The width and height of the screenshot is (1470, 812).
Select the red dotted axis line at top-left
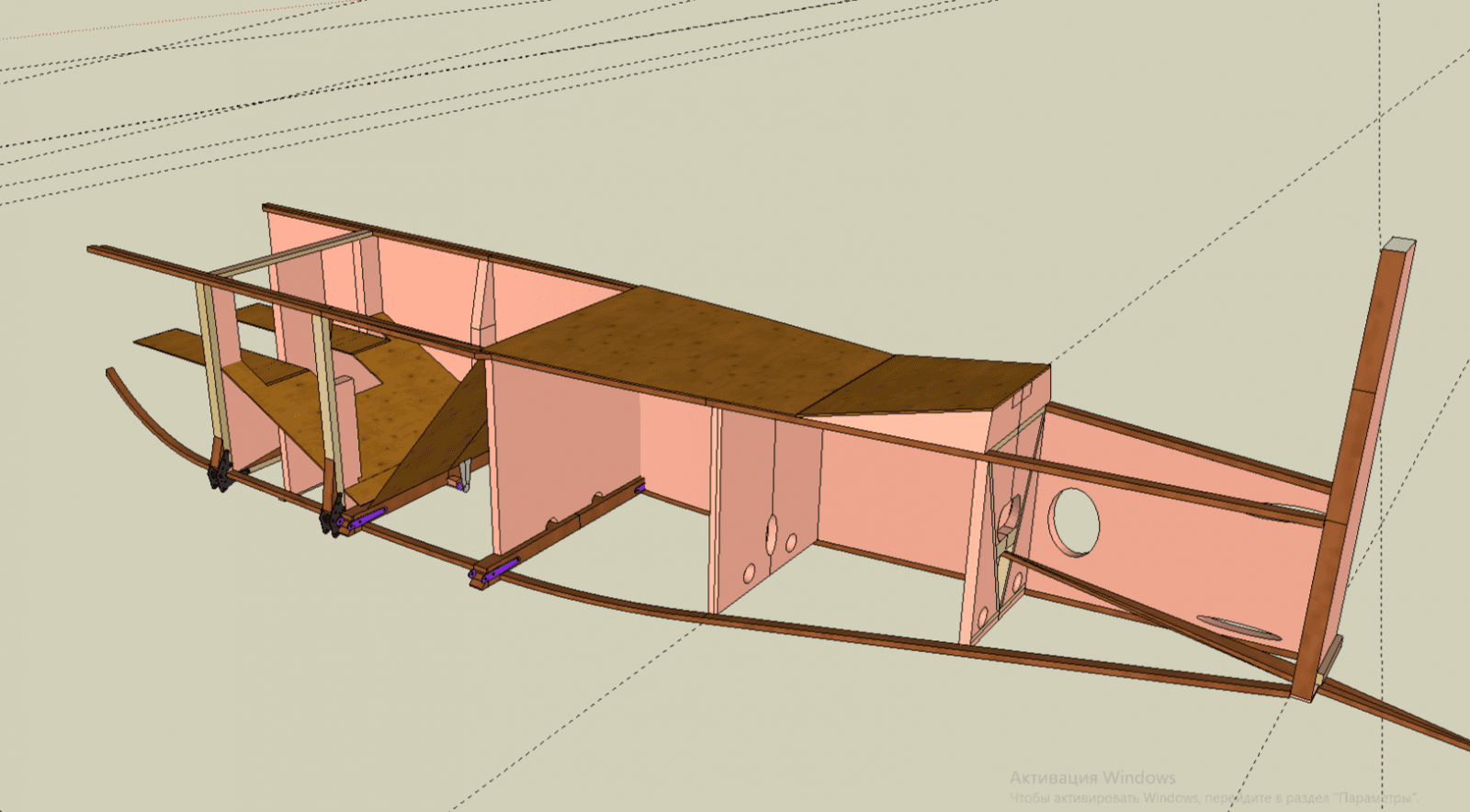(55, 34)
